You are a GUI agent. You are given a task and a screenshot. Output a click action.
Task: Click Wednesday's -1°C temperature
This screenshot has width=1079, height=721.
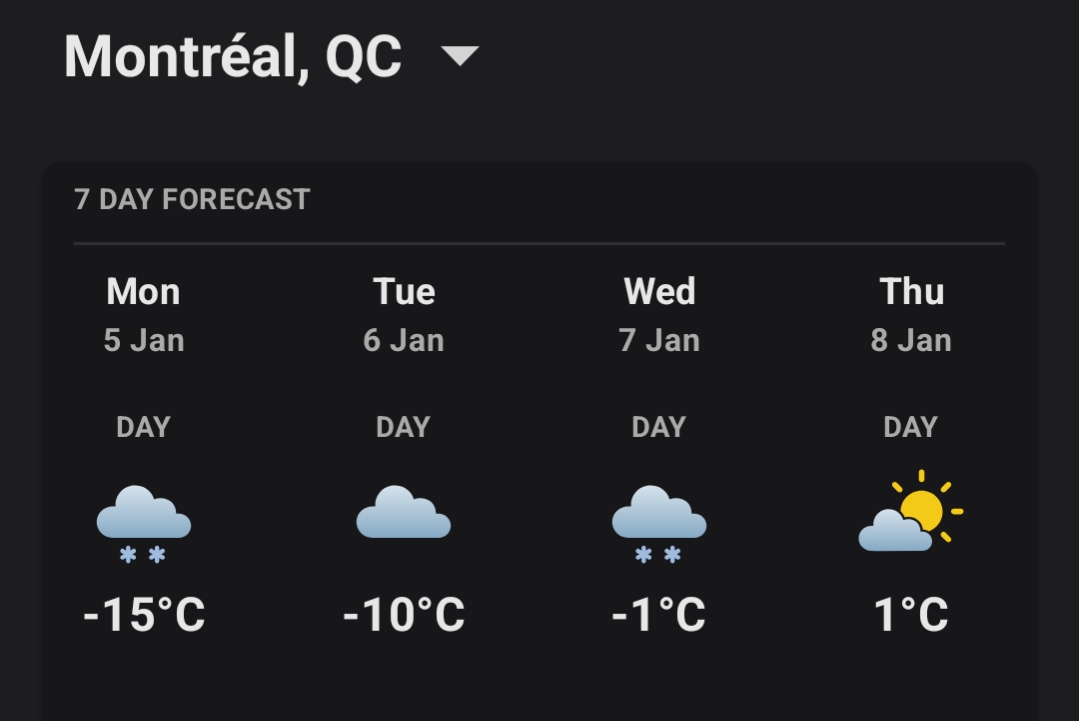(x=659, y=614)
